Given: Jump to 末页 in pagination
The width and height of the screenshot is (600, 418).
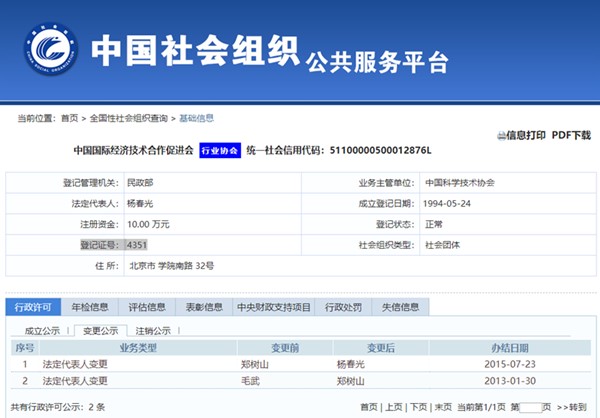Looking at the screenshot, I should click(x=443, y=407).
